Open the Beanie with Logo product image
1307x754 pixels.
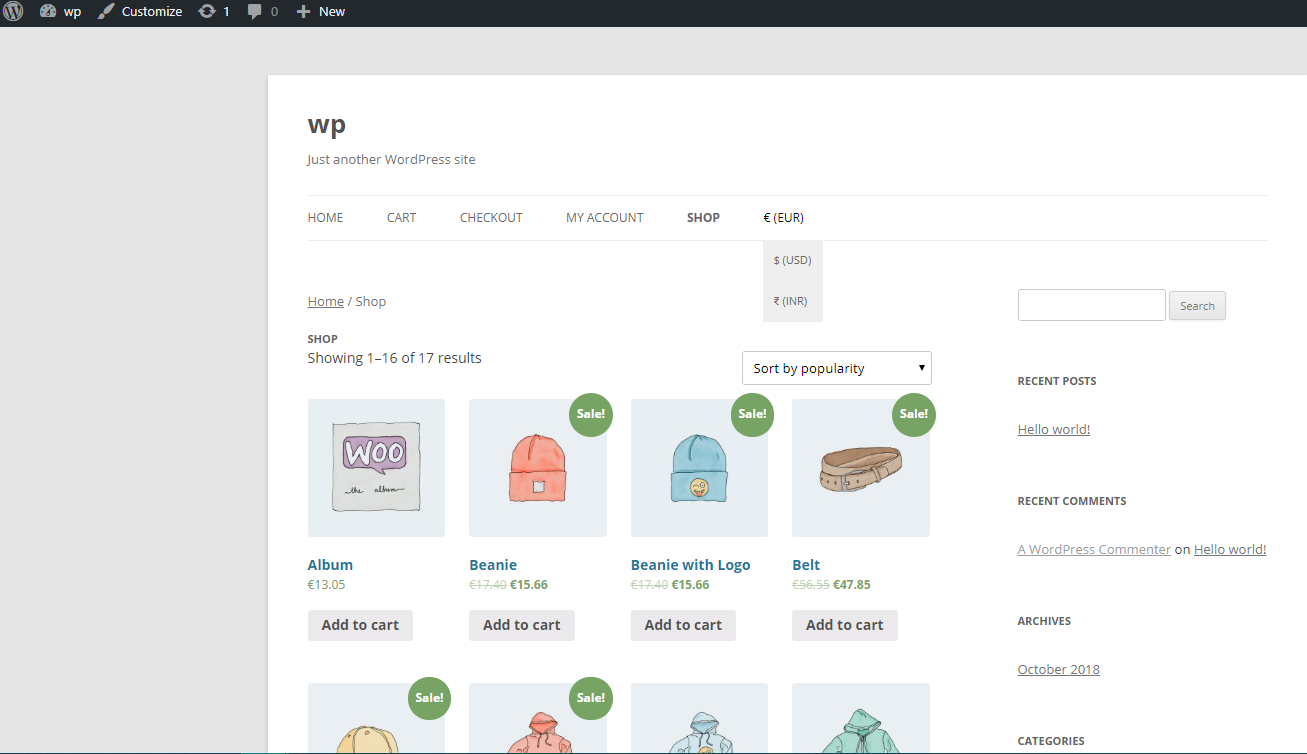click(x=699, y=468)
